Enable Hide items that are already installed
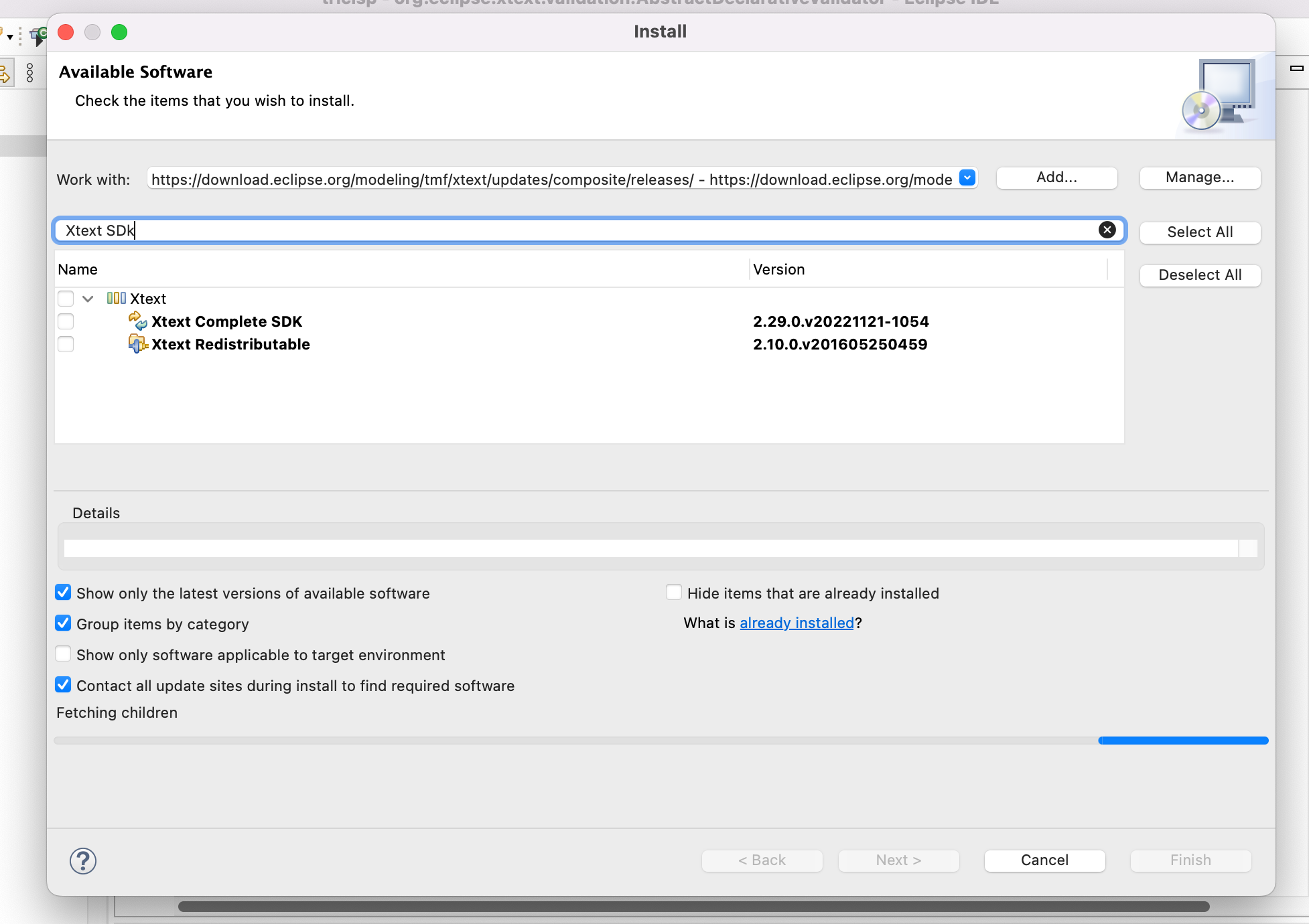 click(674, 593)
